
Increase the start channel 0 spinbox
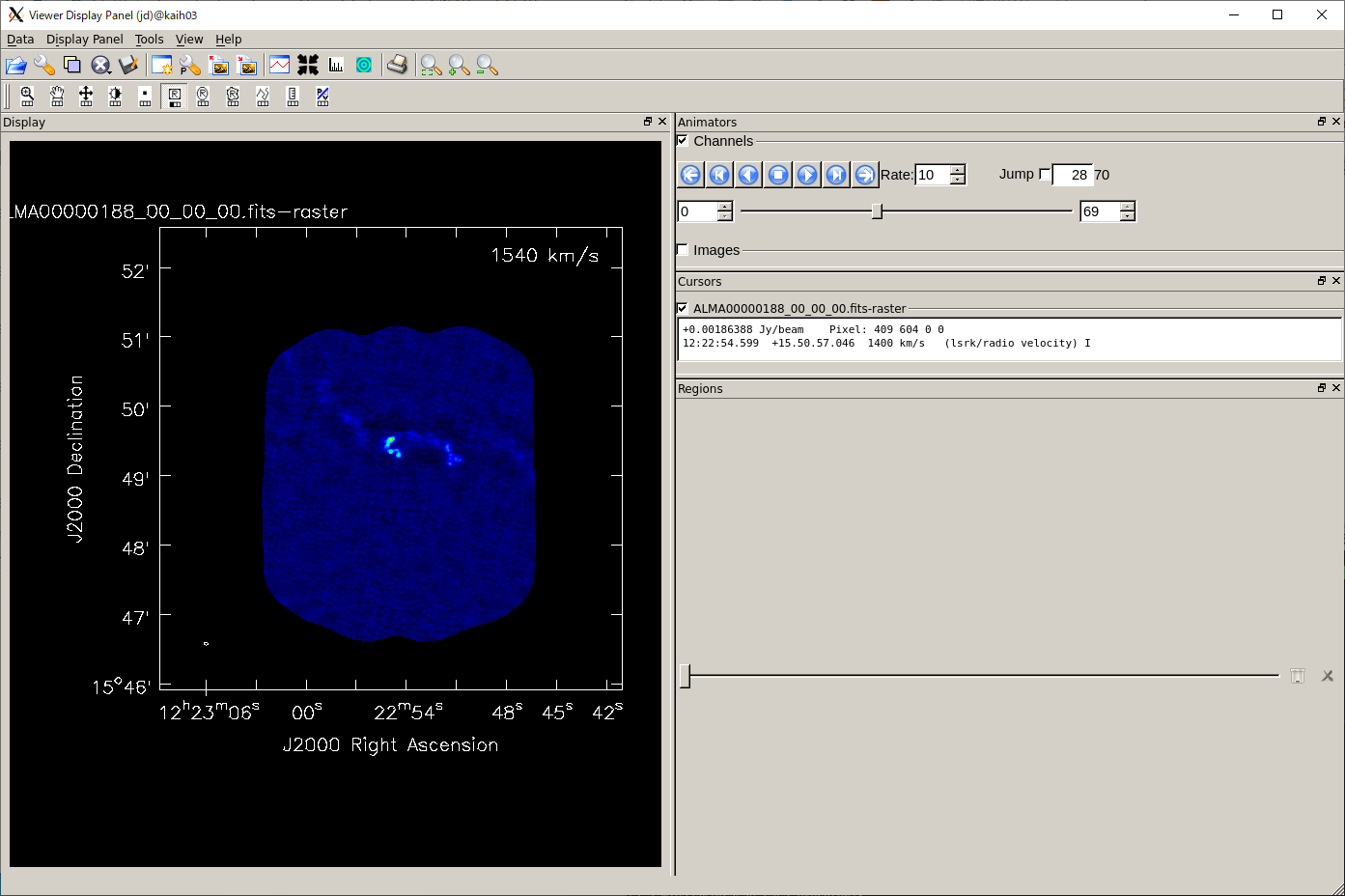[725, 207]
